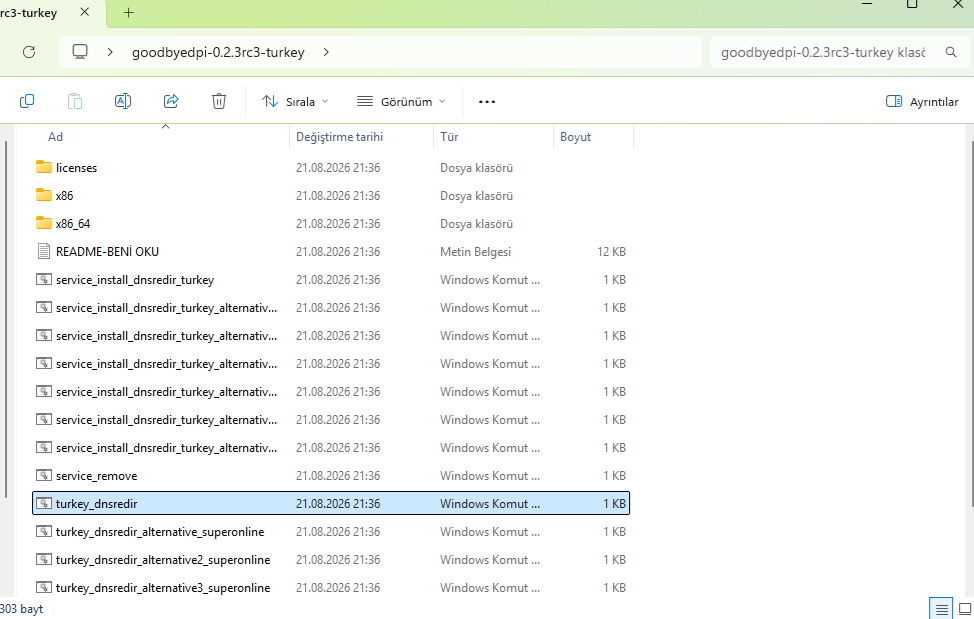This screenshot has height=619, width=974.
Task: Click into the folder search box
Action: point(823,52)
